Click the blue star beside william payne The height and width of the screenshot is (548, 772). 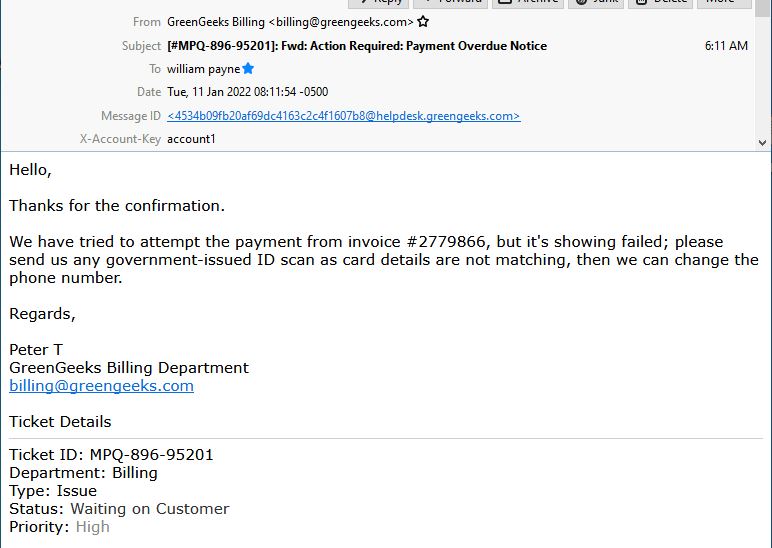click(248, 68)
